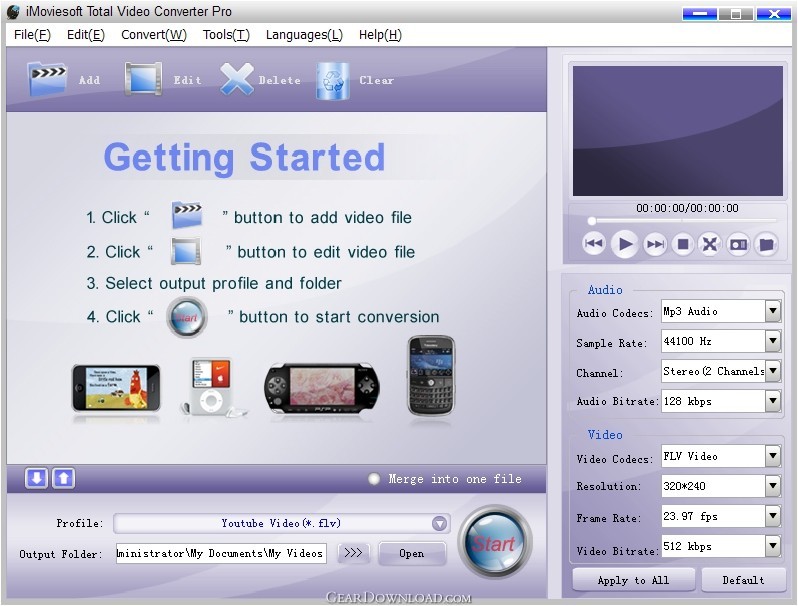Click the small Start icon in step 4

(x=187, y=318)
